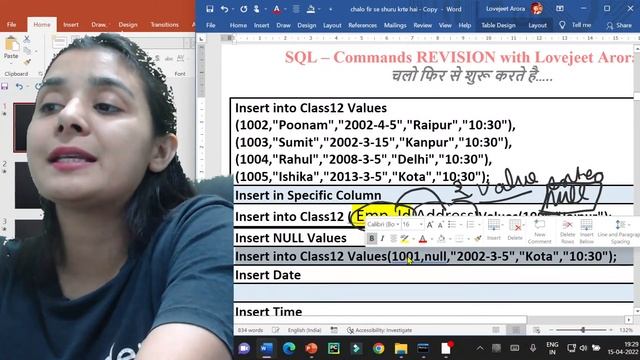Image resolution: width=640 pixels, height=360 pixels.
Task: Click Insert Date table row
Action: click(433, 275)
